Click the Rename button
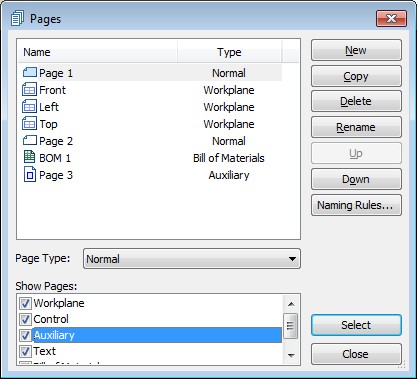Screen dimensions: 417x379 356,127
